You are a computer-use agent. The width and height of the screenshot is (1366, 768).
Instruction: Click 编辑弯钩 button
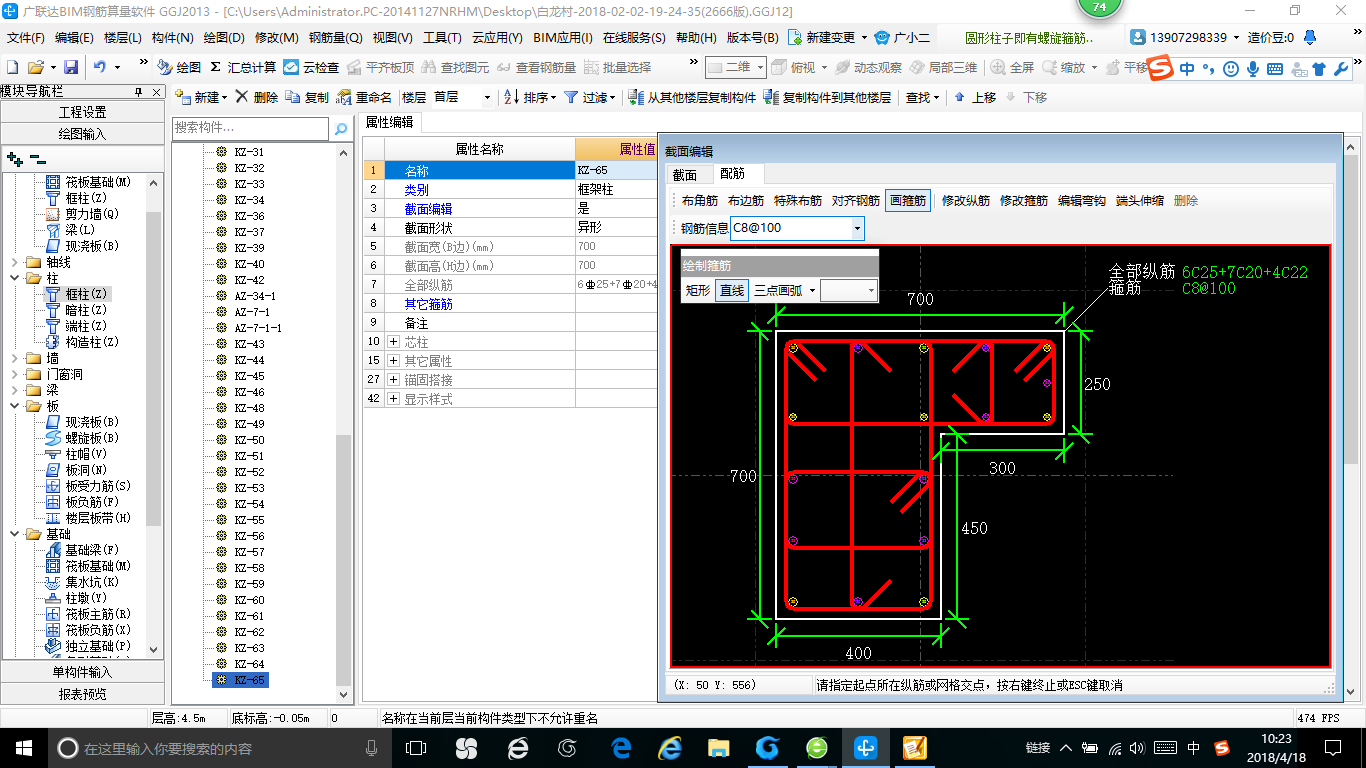coord(1082,201)
